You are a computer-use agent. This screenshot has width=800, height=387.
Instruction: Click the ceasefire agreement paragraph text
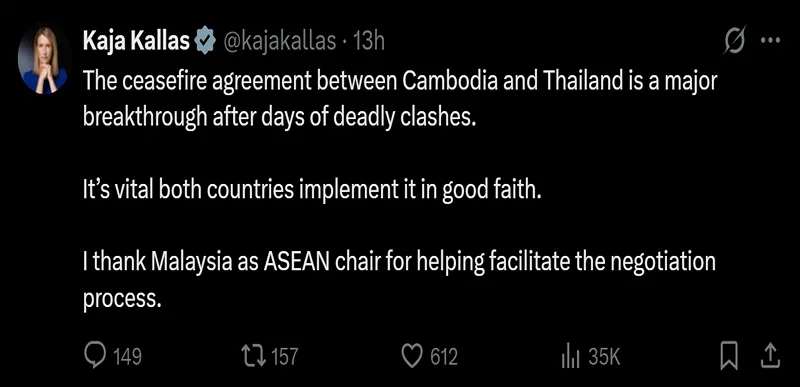400,99
